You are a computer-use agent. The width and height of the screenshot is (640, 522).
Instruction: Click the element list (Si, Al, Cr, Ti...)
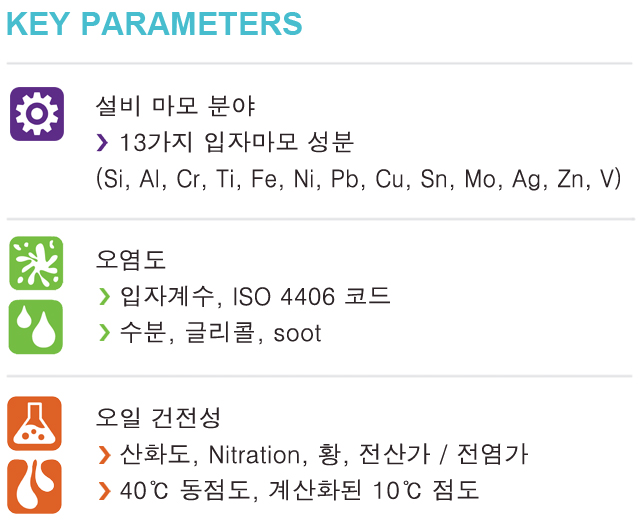359,178
